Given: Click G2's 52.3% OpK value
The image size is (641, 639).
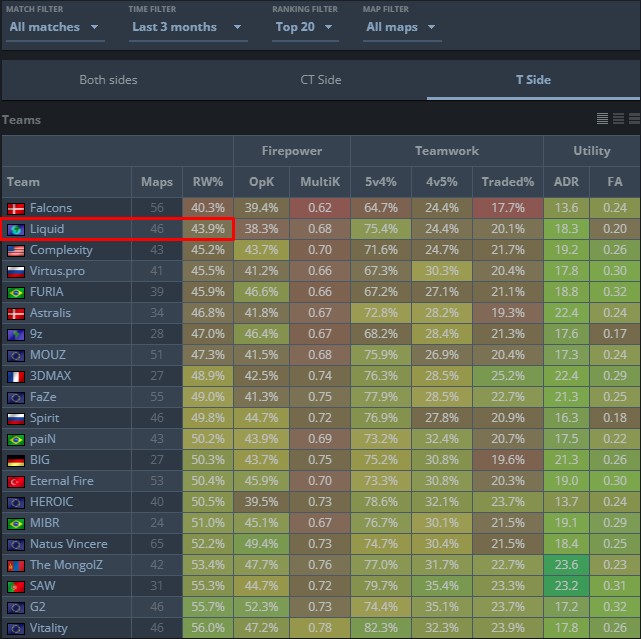Looking at the screenshot, I should [x=261, y=607].
